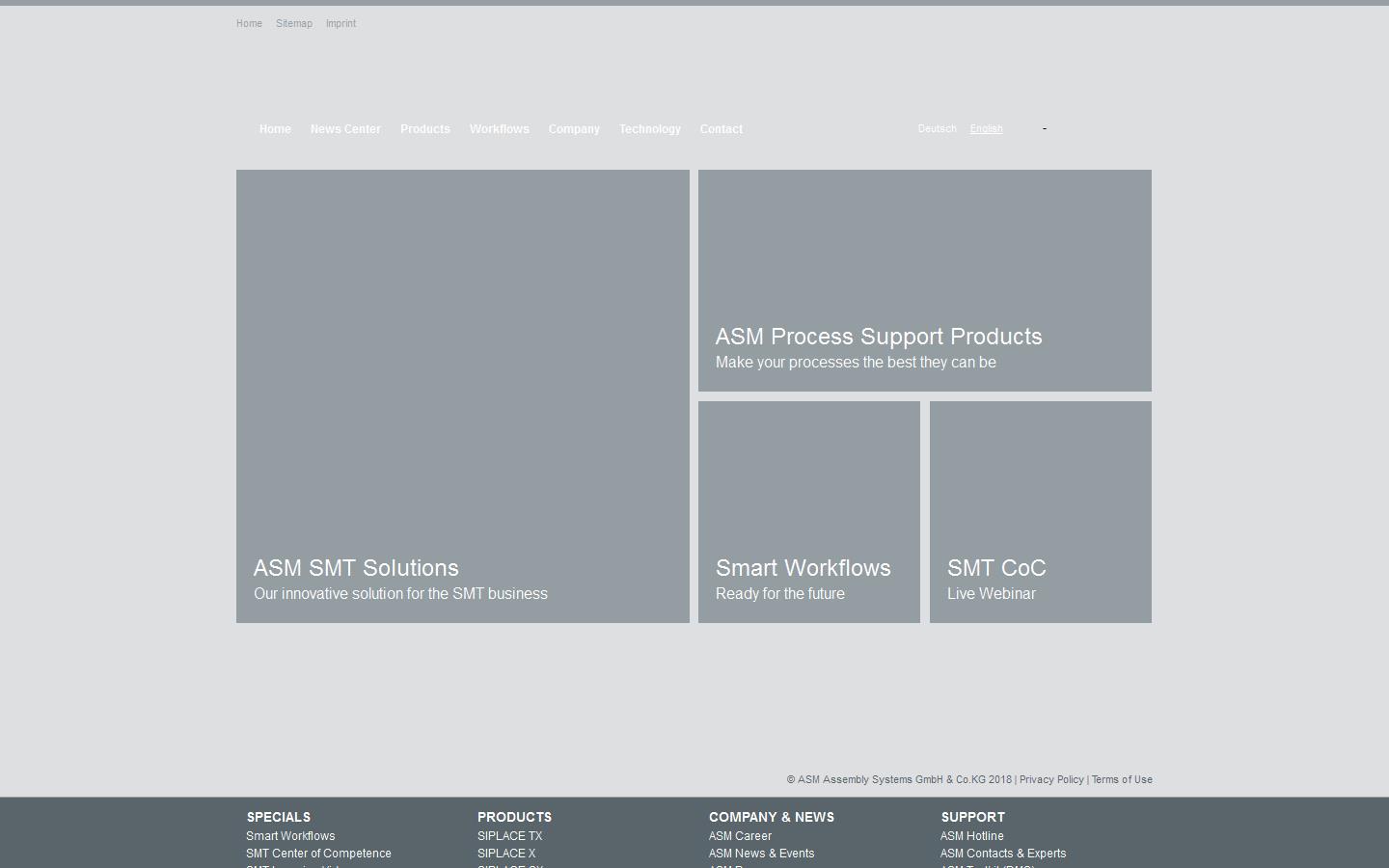The width and height of the screenshot is (1389, 868).
Task: Open the Sitemap link at top
Action: pyautogui.click(x=293, y=24)
